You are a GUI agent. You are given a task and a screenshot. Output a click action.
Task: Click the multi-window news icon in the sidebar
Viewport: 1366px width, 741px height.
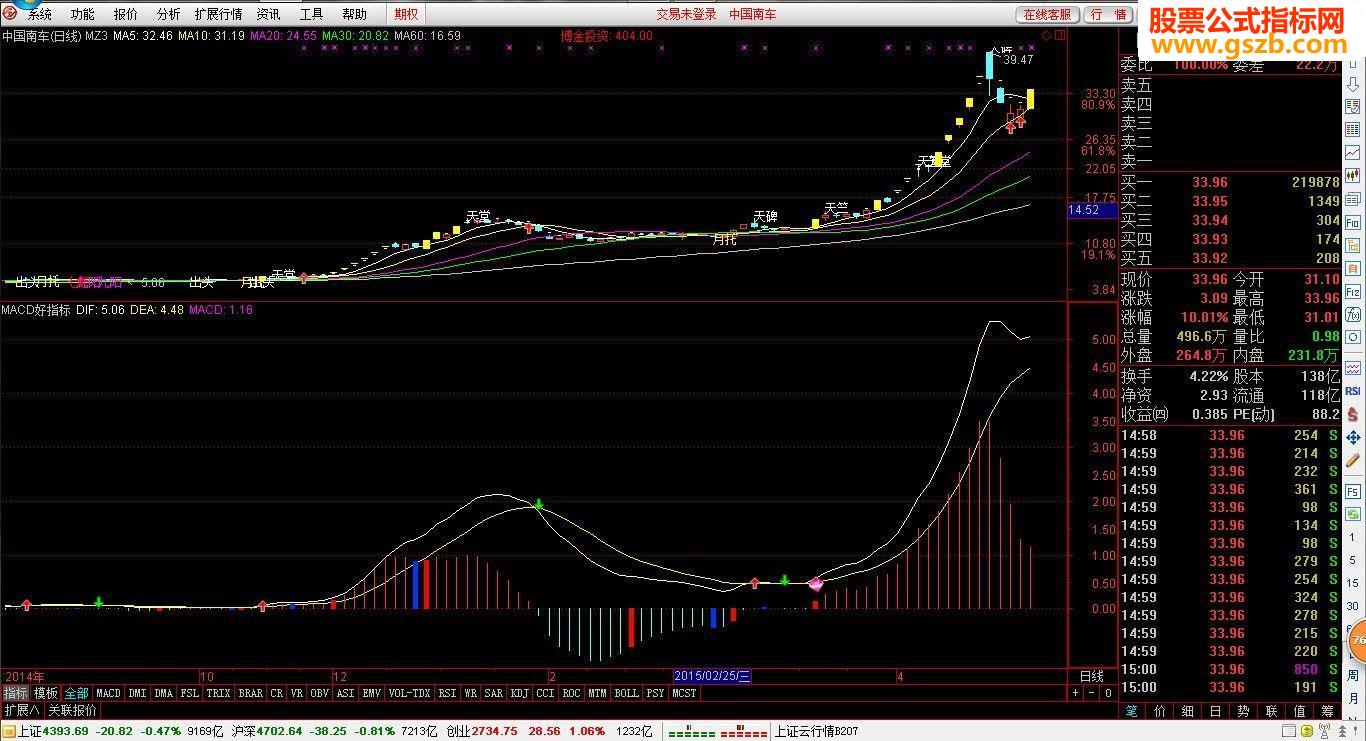click(x=1353, y=200)
